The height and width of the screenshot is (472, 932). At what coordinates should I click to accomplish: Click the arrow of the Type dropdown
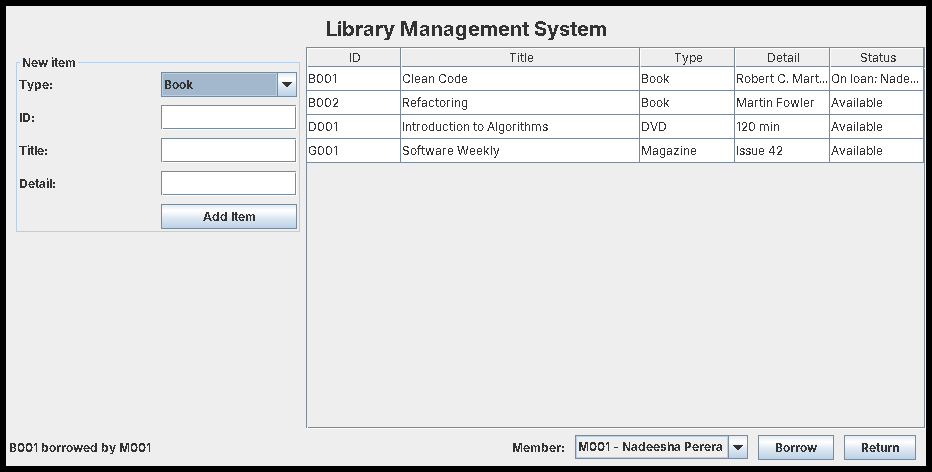(286, 84)
